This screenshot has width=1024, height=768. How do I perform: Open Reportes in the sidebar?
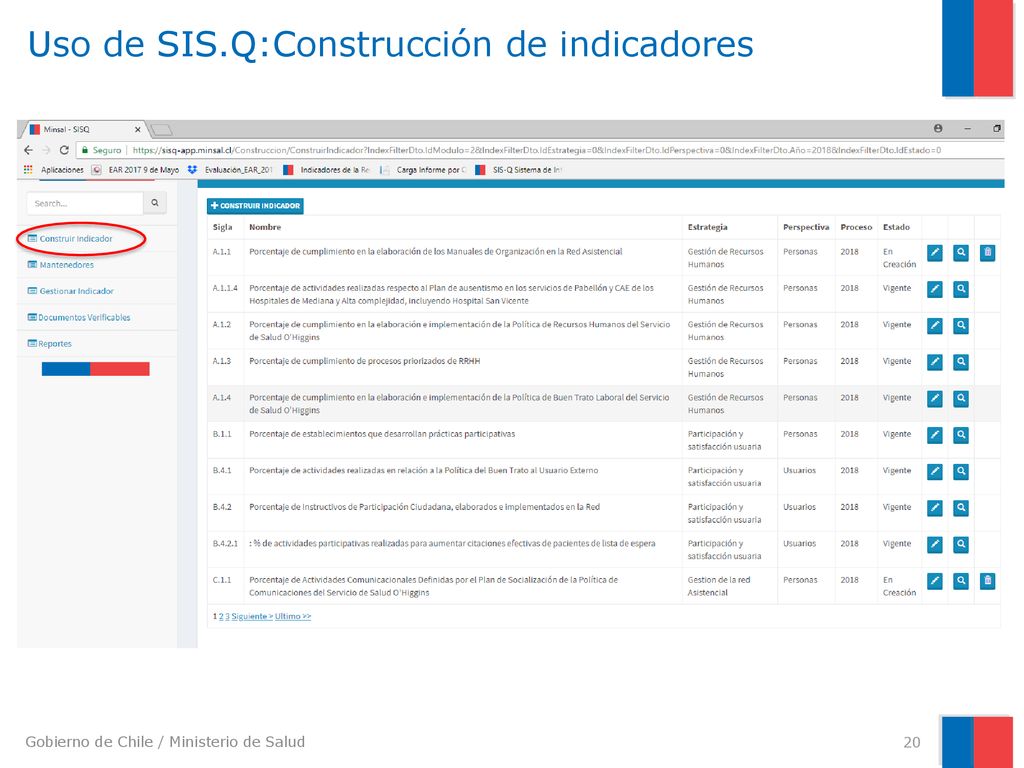pyautogui.click(x=50, y=344)
